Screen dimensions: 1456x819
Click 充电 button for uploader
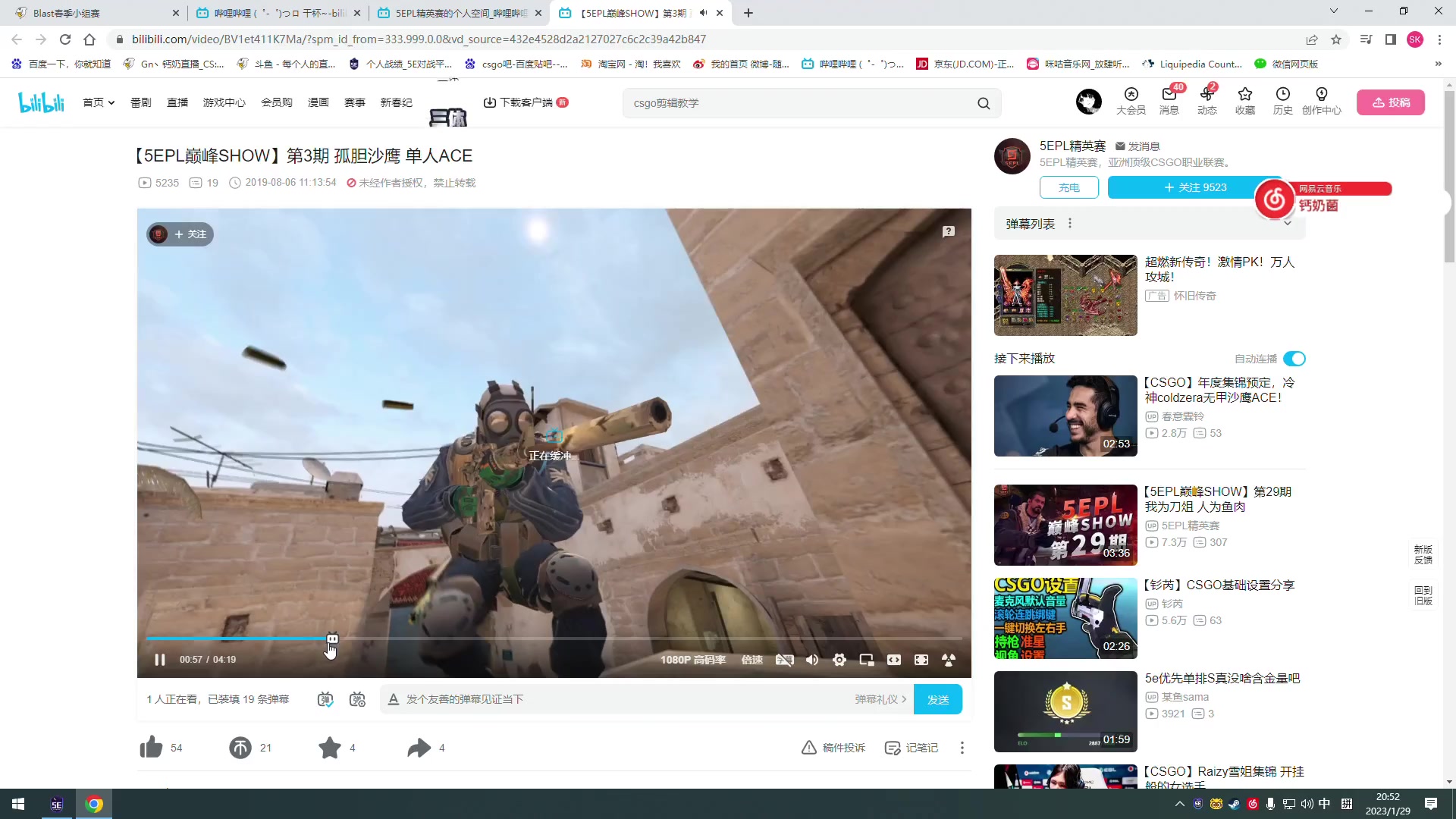coord(1069,187)
